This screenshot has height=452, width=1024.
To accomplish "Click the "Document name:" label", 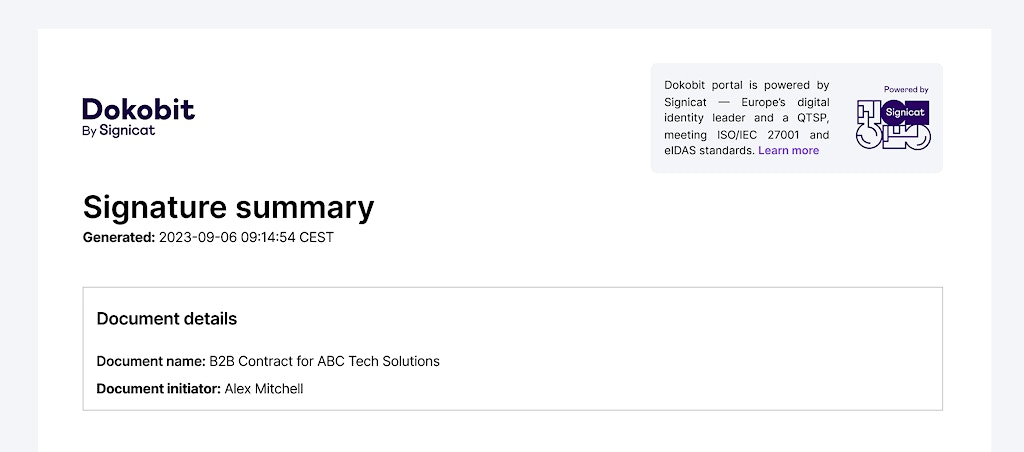I will coord(151,361).
